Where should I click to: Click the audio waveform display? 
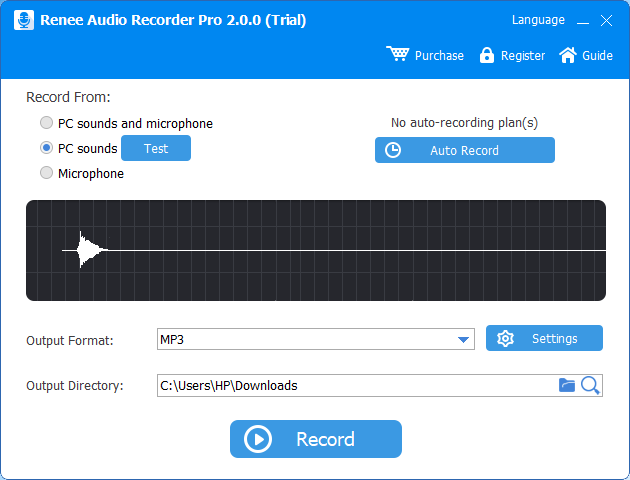pyautogui.click(x=316, y=250)
